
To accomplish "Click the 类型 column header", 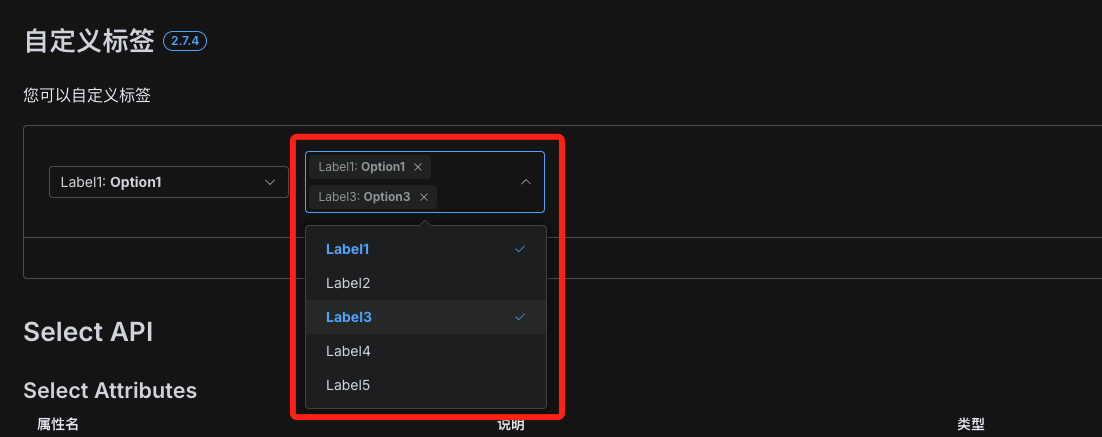I will [x=971, y=424].
